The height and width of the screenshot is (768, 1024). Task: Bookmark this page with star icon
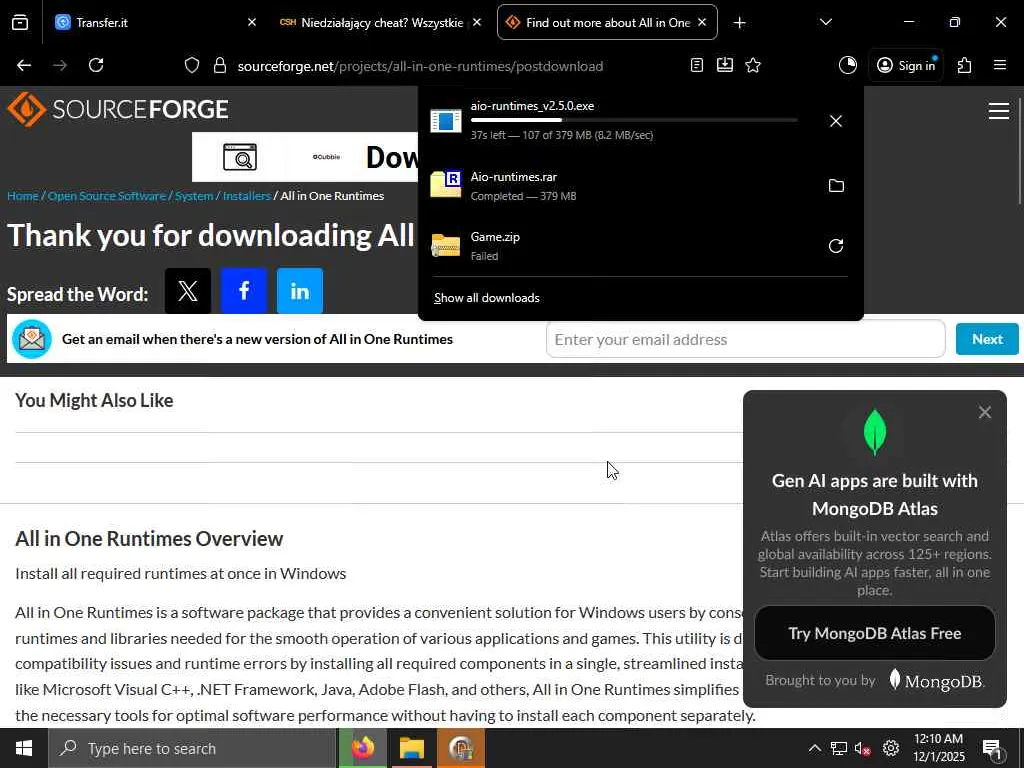pyautogui.click(x=753, y=65)
